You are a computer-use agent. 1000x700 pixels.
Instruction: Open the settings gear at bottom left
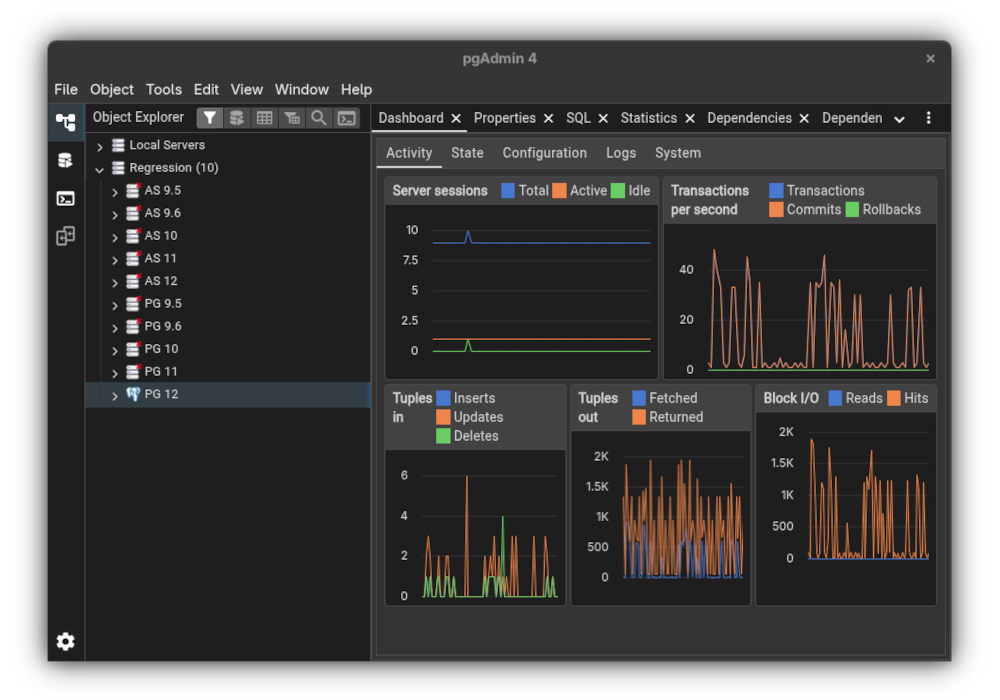pos(65,641)
